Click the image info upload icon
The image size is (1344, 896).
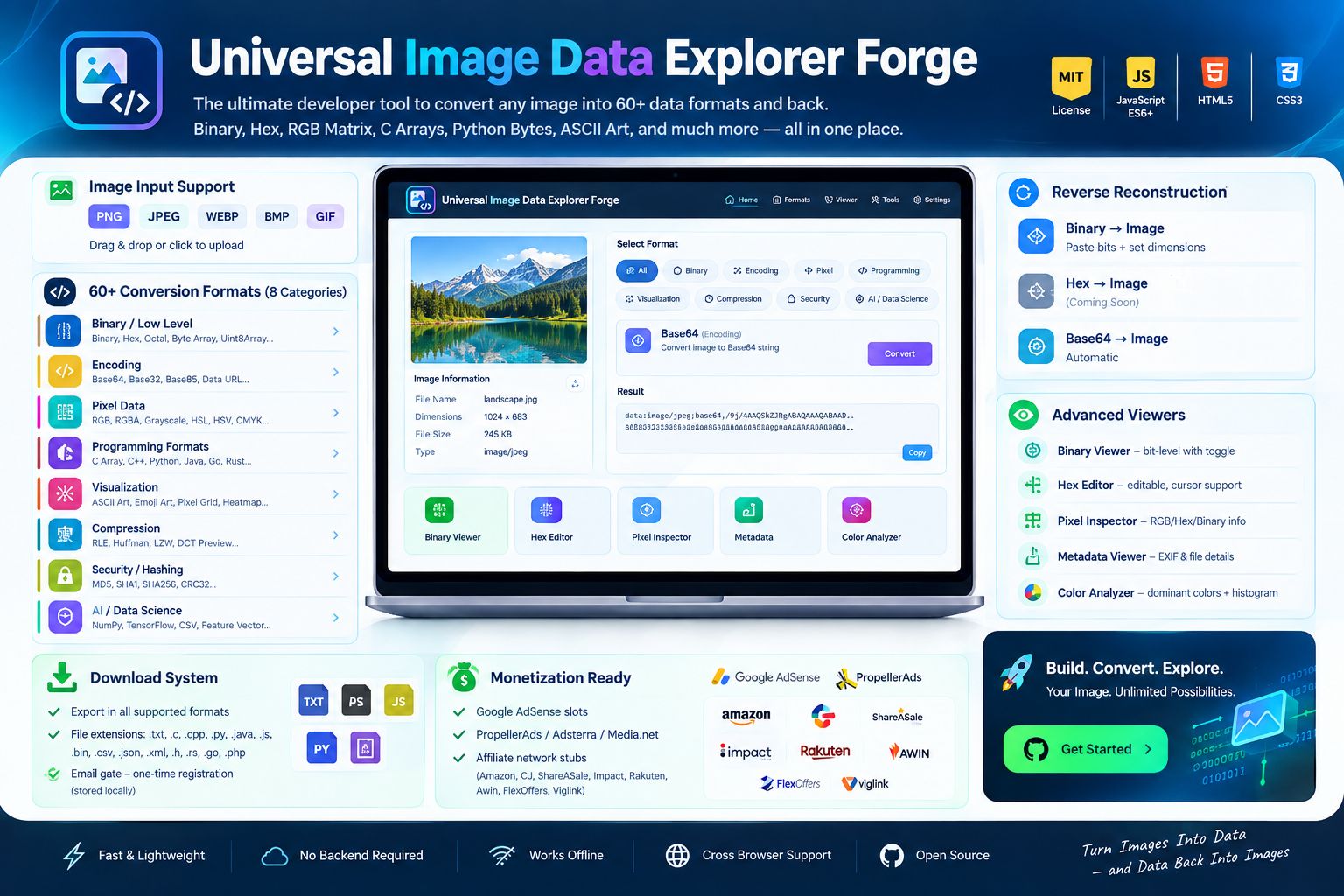click(576, 383)
